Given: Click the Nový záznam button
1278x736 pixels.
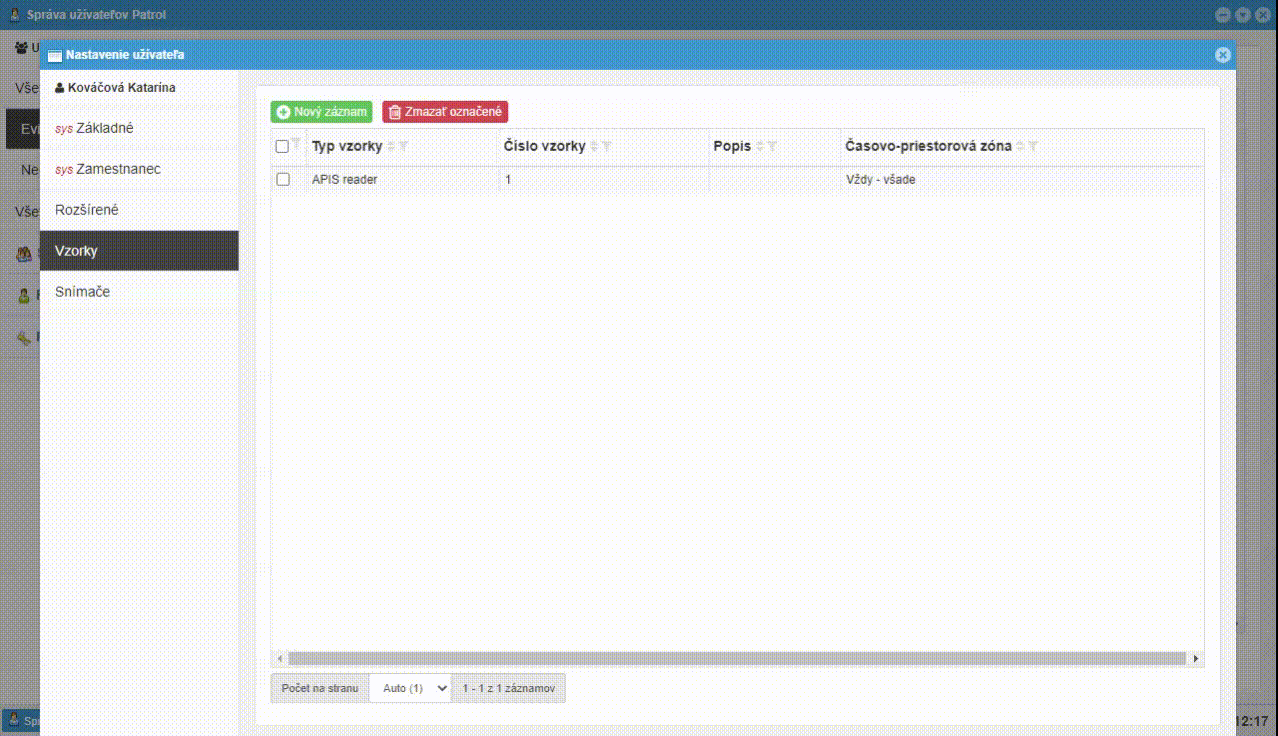Looking at the screenshot, I should pyautogui.click(x=322, y=112).
